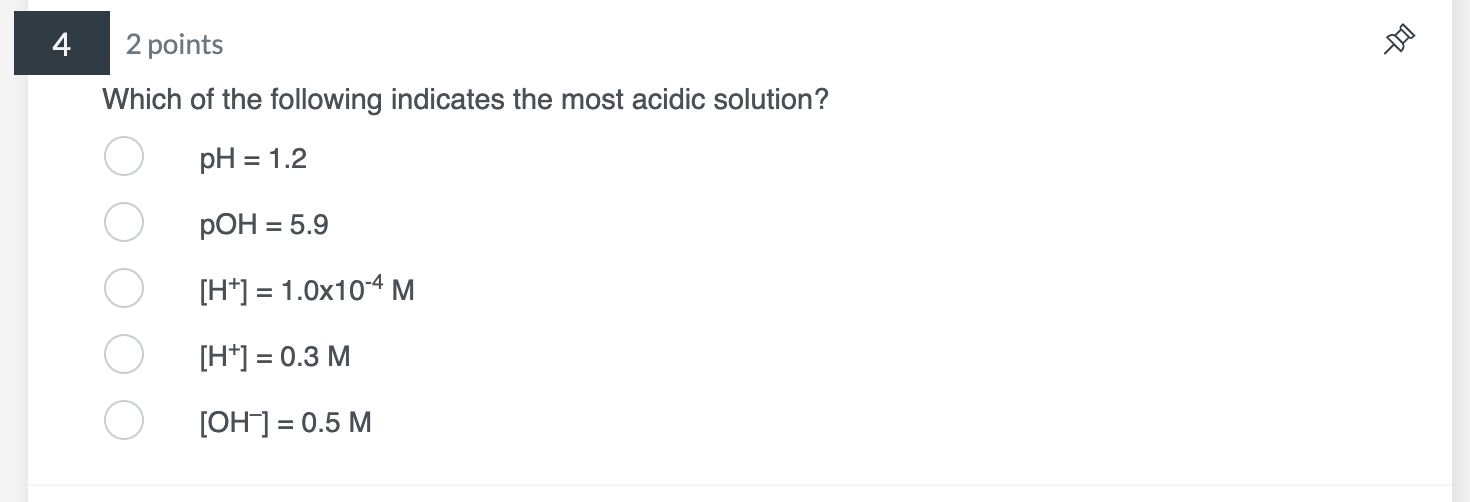Select the radio button for pH = 1.2
Viewport: 1470px width, 502px height.
[124, 157]
